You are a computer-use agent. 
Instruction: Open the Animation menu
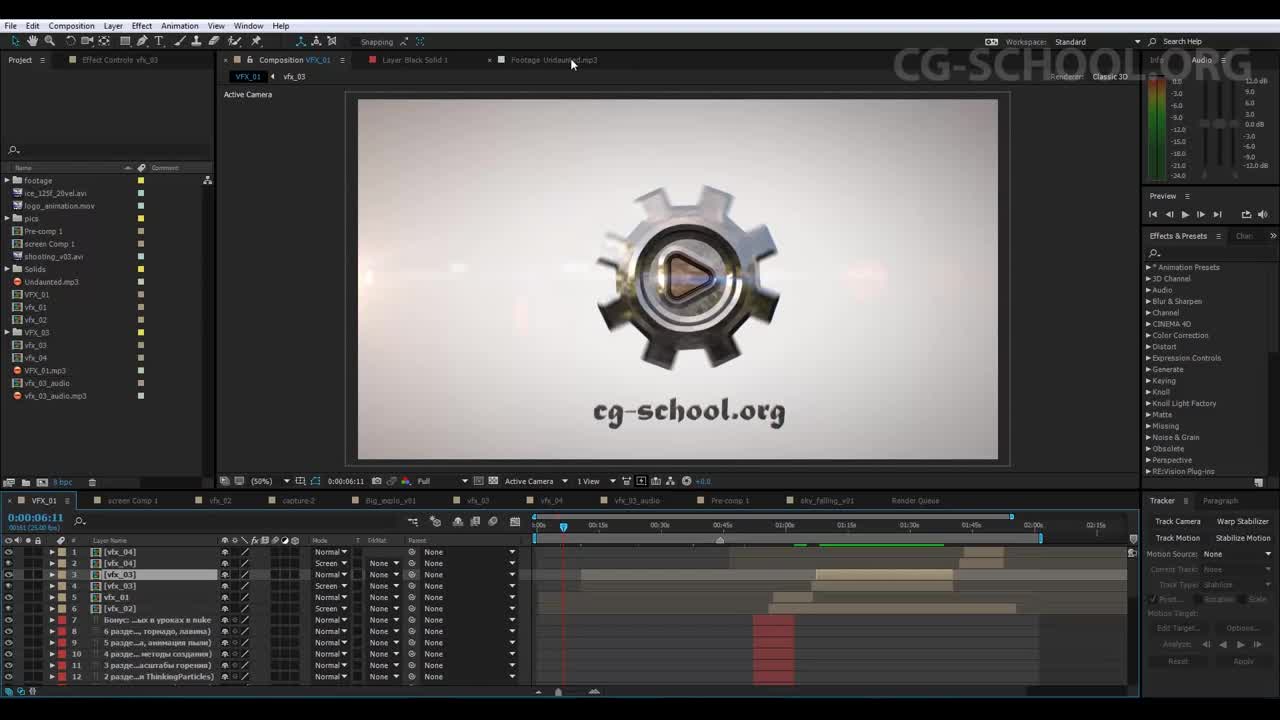(179, 26)
